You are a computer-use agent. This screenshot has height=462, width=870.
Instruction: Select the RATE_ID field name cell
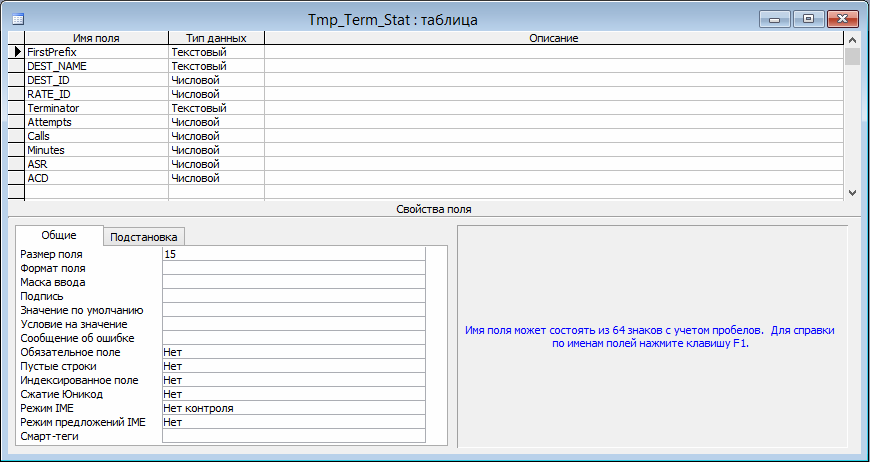click(x=97, y=94)
